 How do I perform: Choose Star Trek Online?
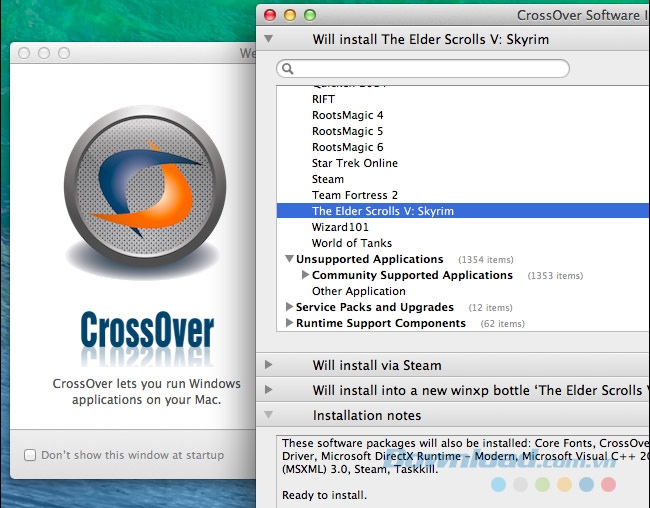[x=354, y=163]
